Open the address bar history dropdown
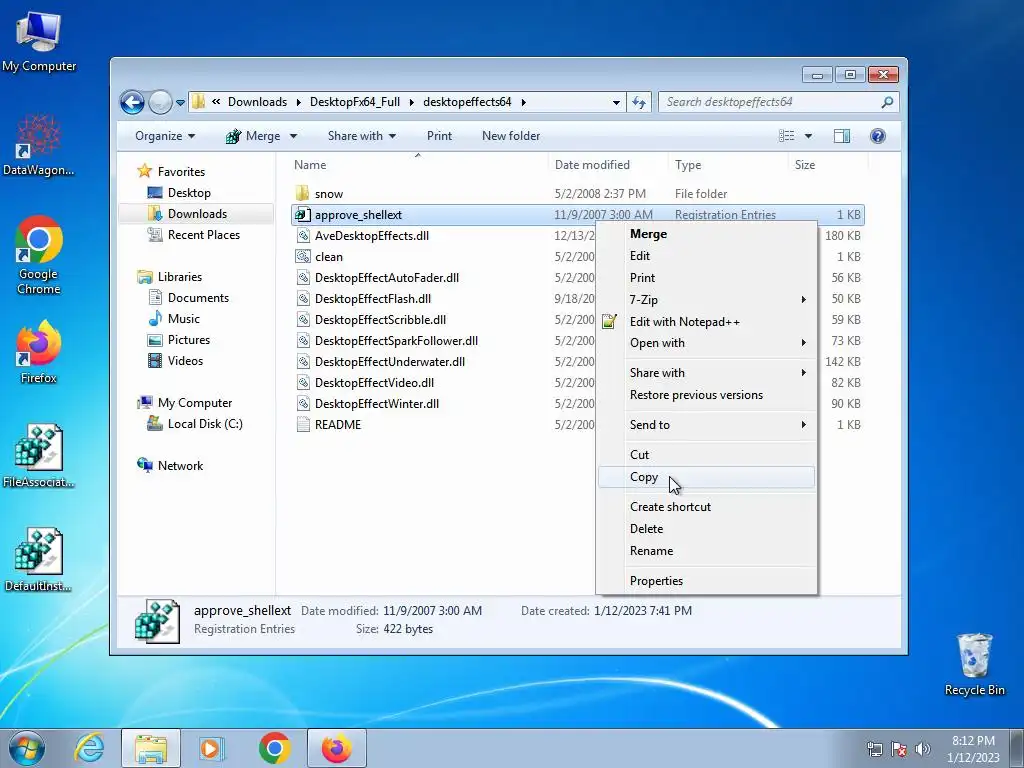1024x768 pixels. [616, 103]
